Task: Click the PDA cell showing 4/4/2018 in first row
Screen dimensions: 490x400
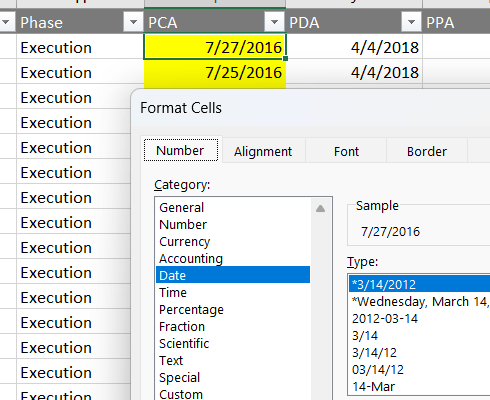Action: [x=354, y=47]
